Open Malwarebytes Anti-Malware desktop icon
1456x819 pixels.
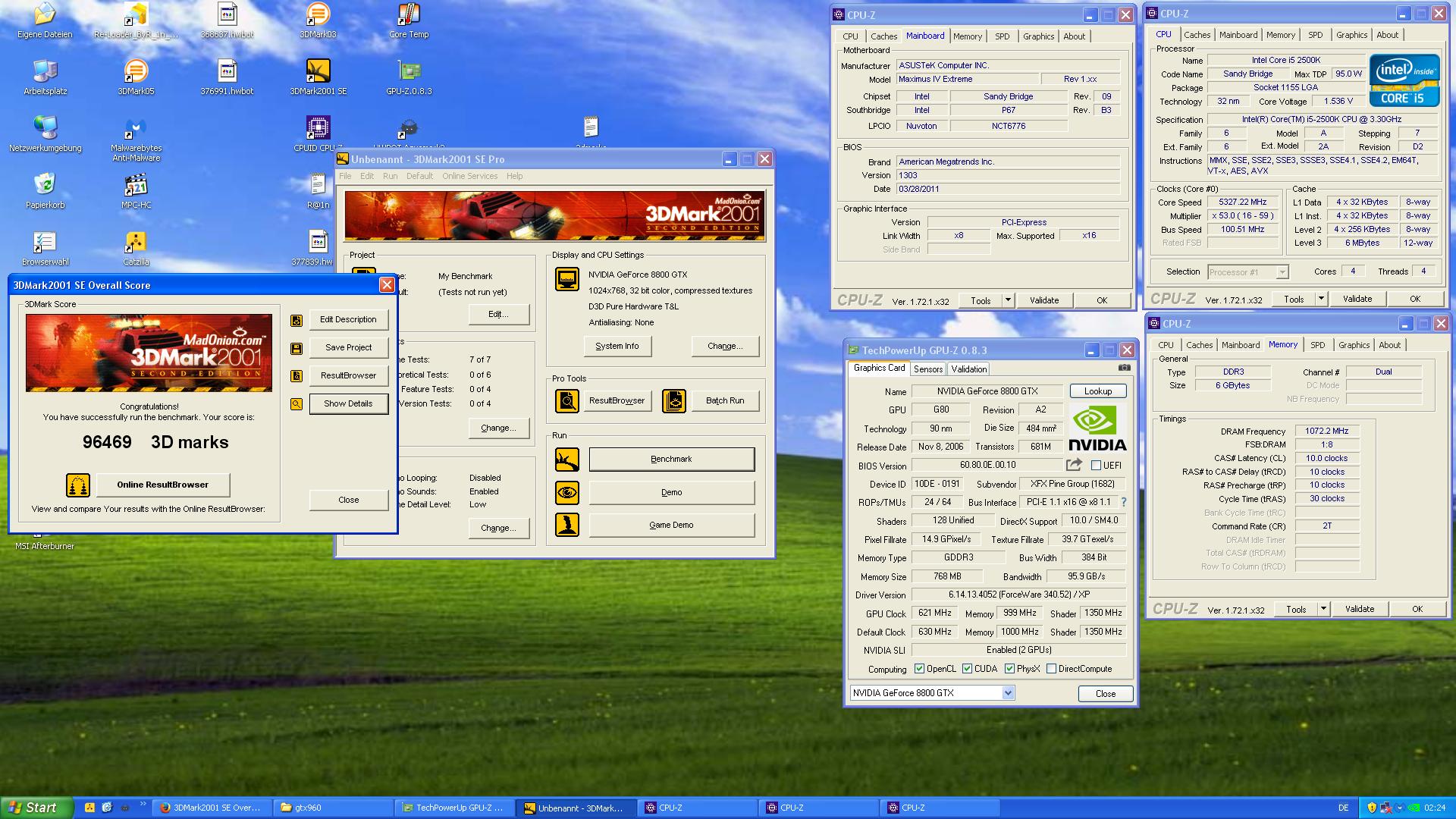(x=136, y=139)
